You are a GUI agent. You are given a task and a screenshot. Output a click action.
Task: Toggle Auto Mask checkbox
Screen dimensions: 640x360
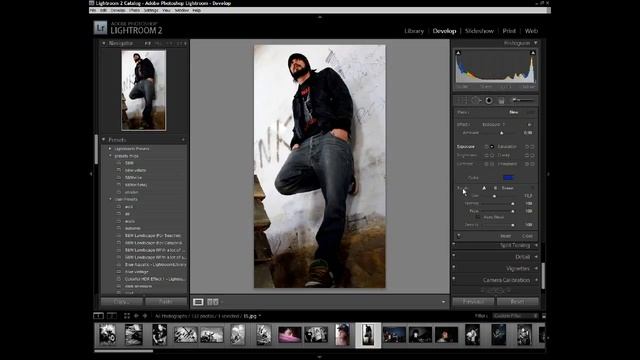click(478, 217)
